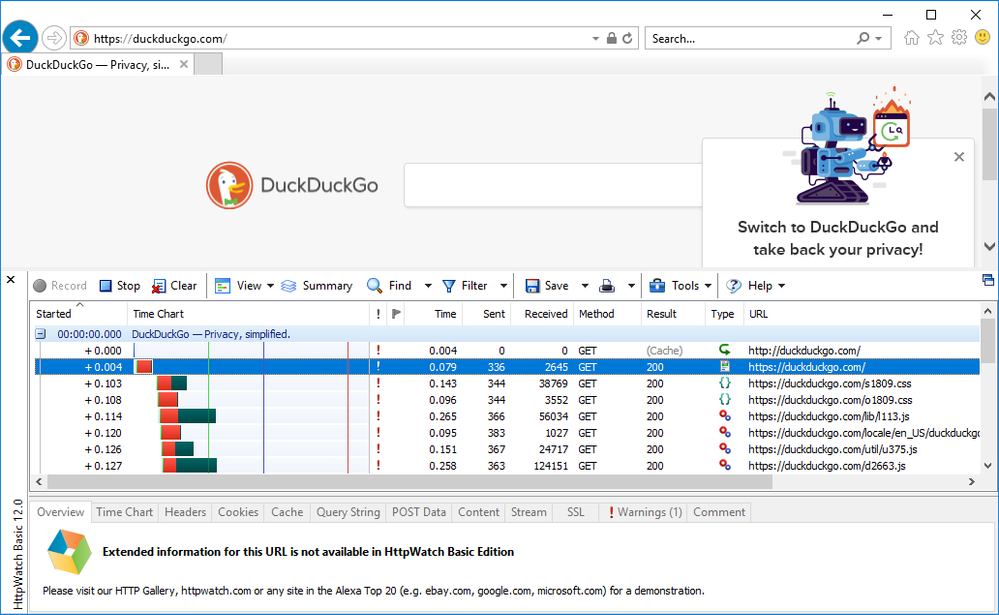Image resolution: width=999 pixels, height=615 pixels.
Task: Refresh the page via address bar reload icon
Action: point(628,38)
